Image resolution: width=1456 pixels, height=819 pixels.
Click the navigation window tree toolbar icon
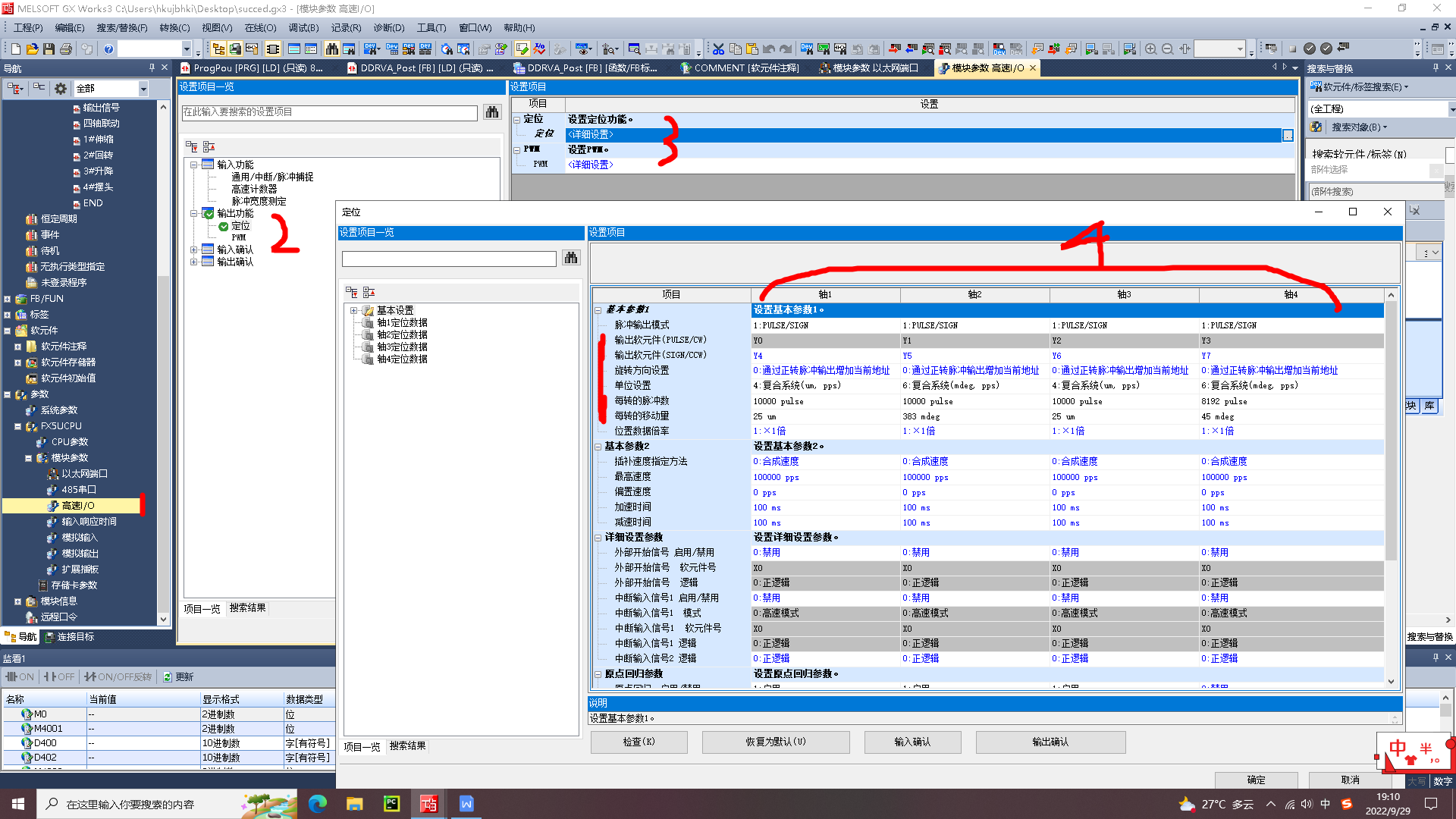click(218, 49)
